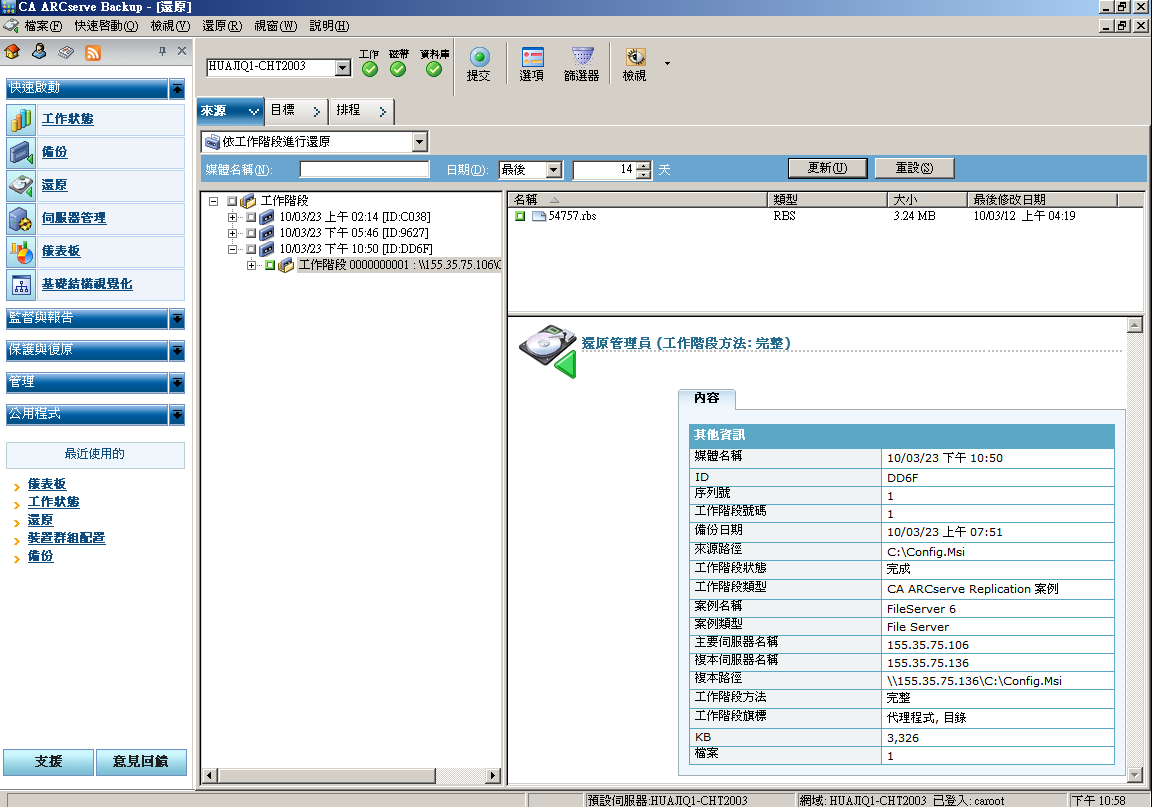Click the 媒體名稱 input field
The image size is (1152, 807).
coord(364,170)
